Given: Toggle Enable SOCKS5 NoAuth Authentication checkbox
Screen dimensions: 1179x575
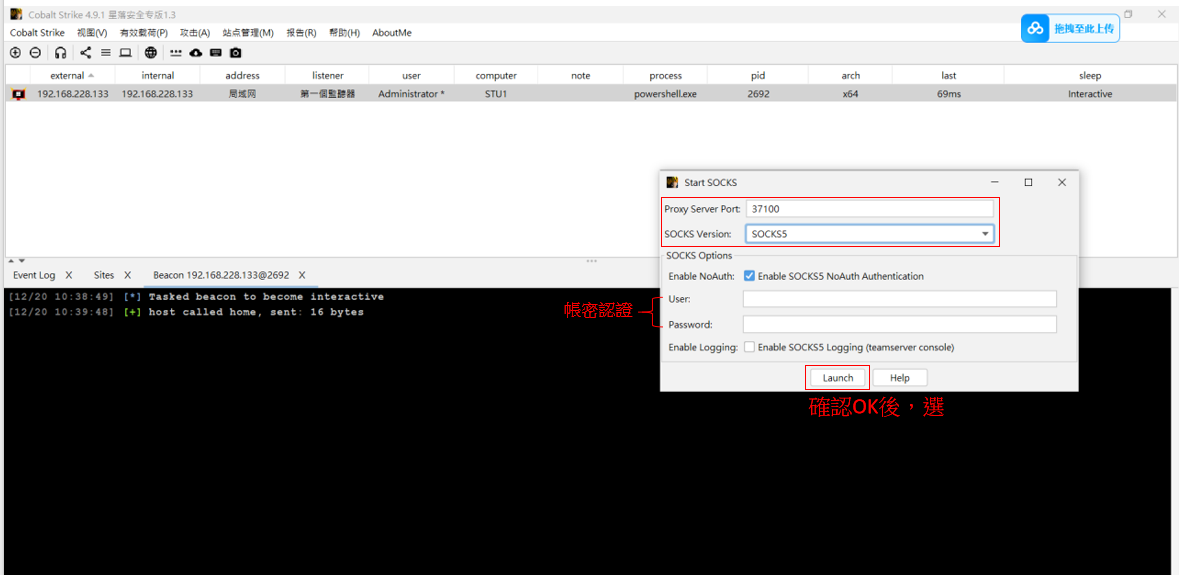Looking at the screenshot, I should [x=749, y=276].
